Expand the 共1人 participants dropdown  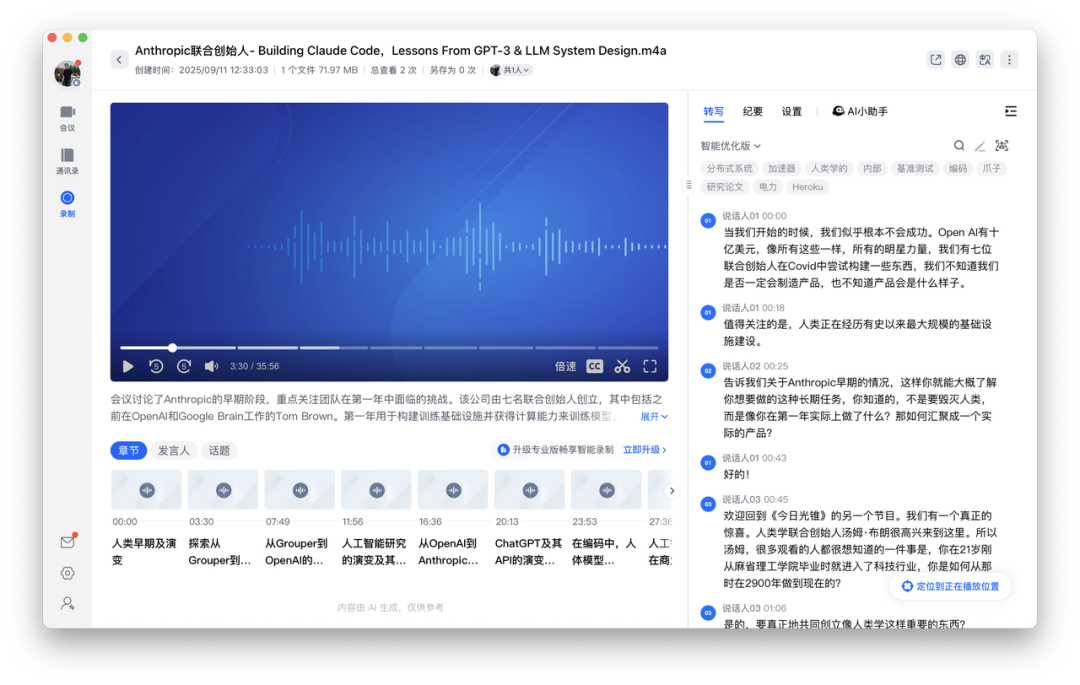click(510, 70)
